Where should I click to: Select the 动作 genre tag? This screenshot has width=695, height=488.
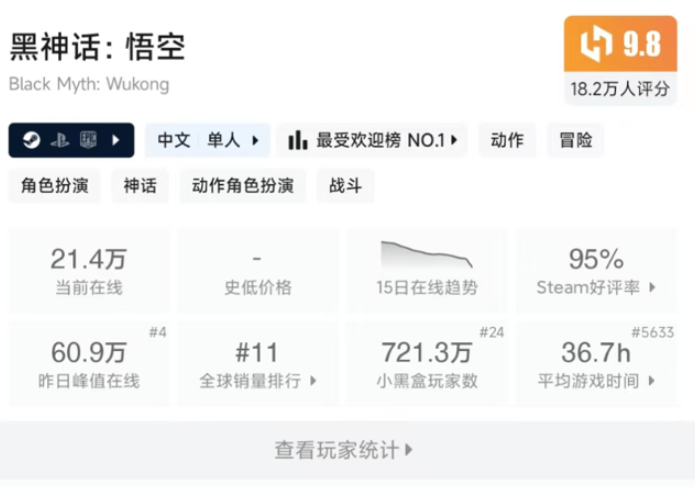(x=507, y=141)
